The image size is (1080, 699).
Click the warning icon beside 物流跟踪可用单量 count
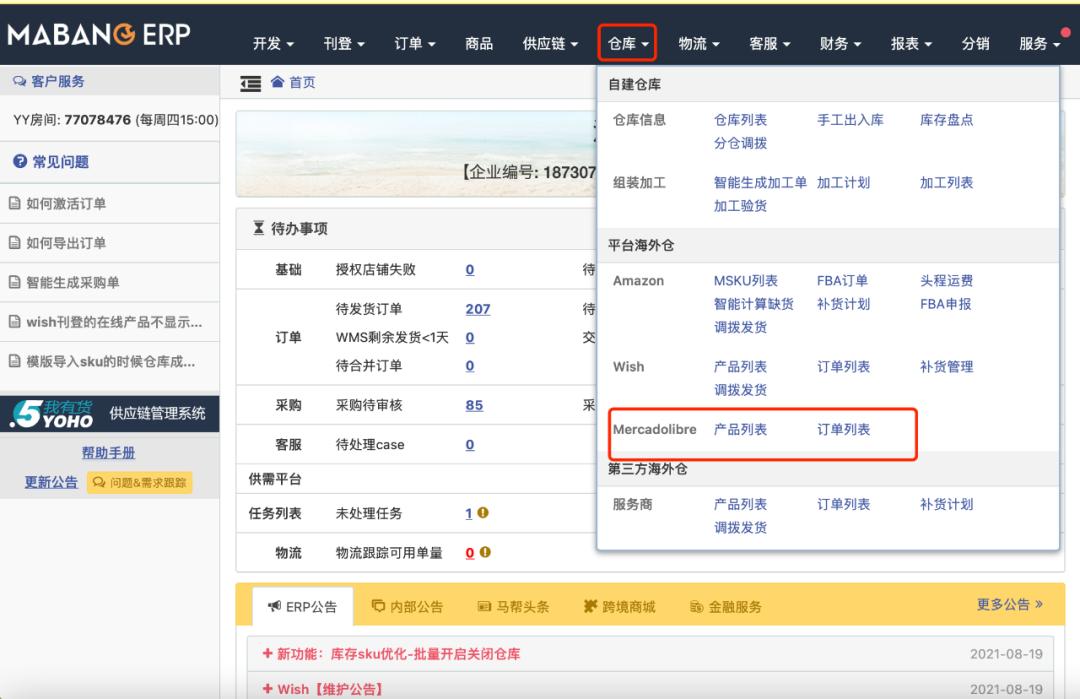pos(485,553)
